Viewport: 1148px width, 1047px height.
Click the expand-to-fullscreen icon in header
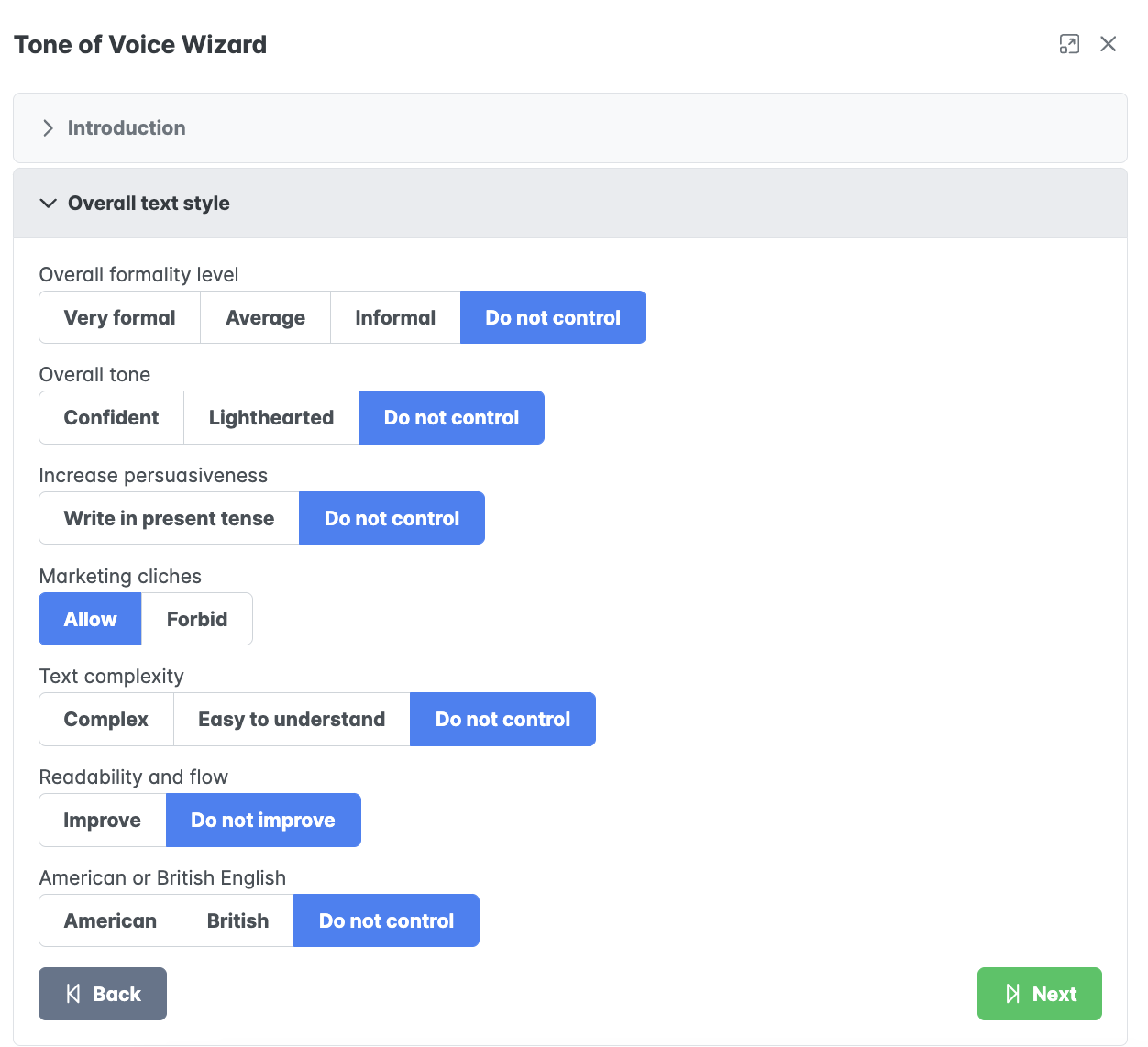pos(1069,44)
